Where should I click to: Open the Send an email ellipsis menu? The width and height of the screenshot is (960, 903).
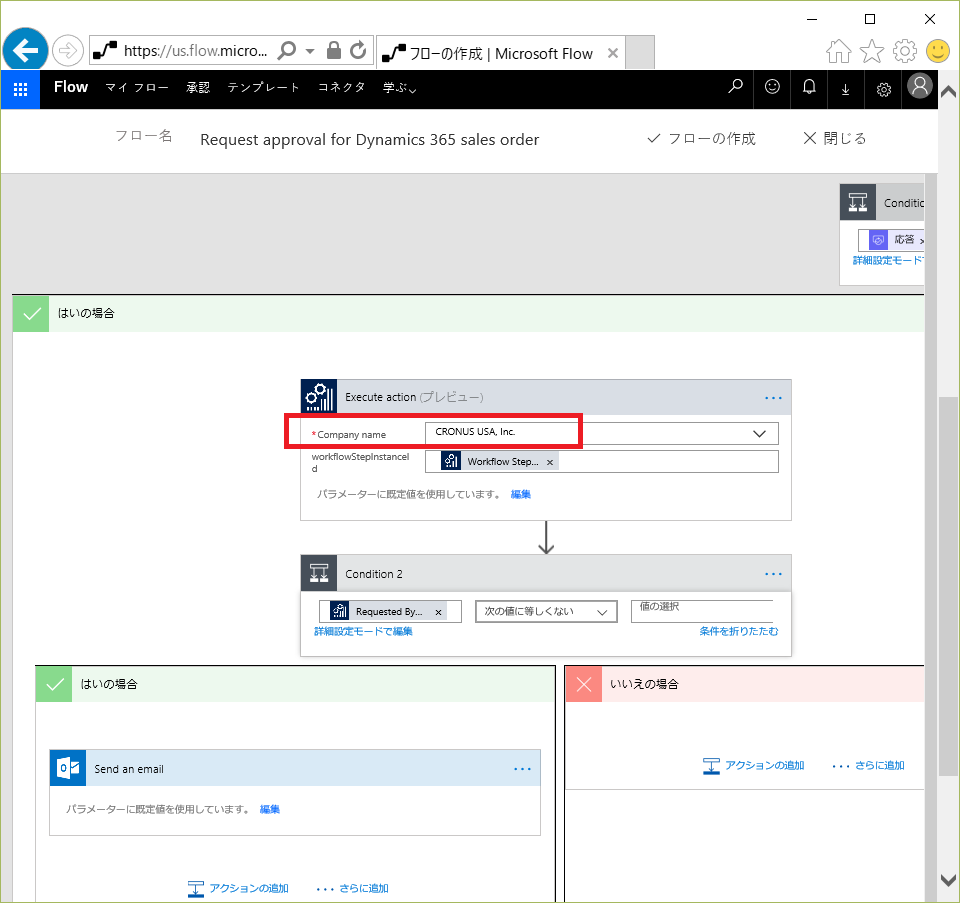tap(522, 769)
